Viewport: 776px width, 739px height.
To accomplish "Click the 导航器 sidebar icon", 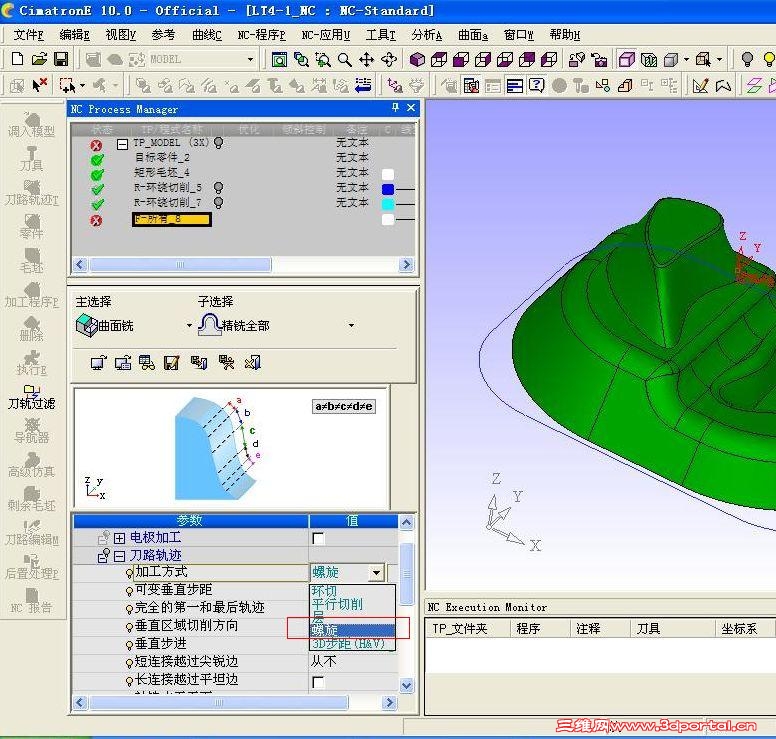I will (x=31, y=431).
